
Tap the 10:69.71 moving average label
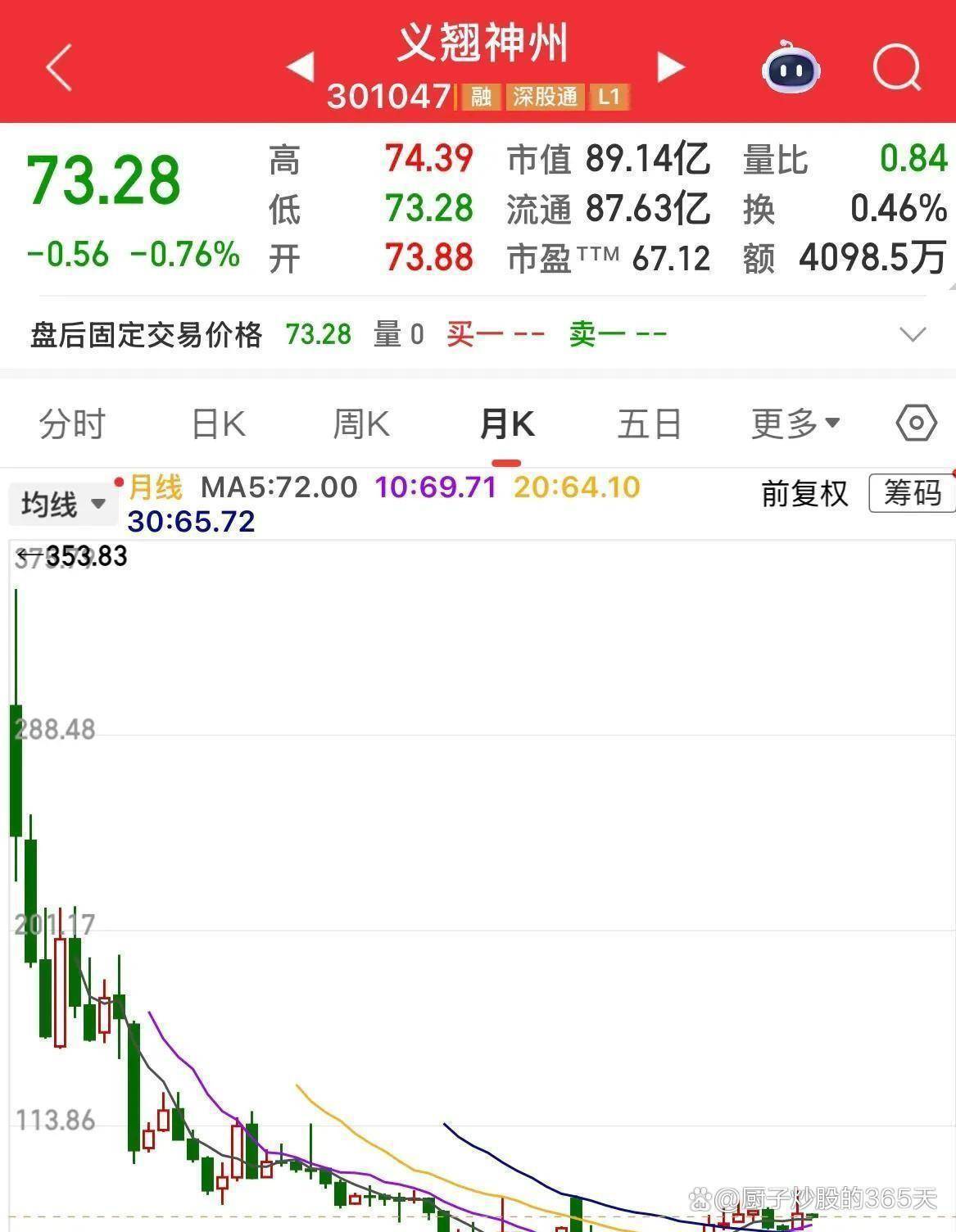tap(436, 487)
